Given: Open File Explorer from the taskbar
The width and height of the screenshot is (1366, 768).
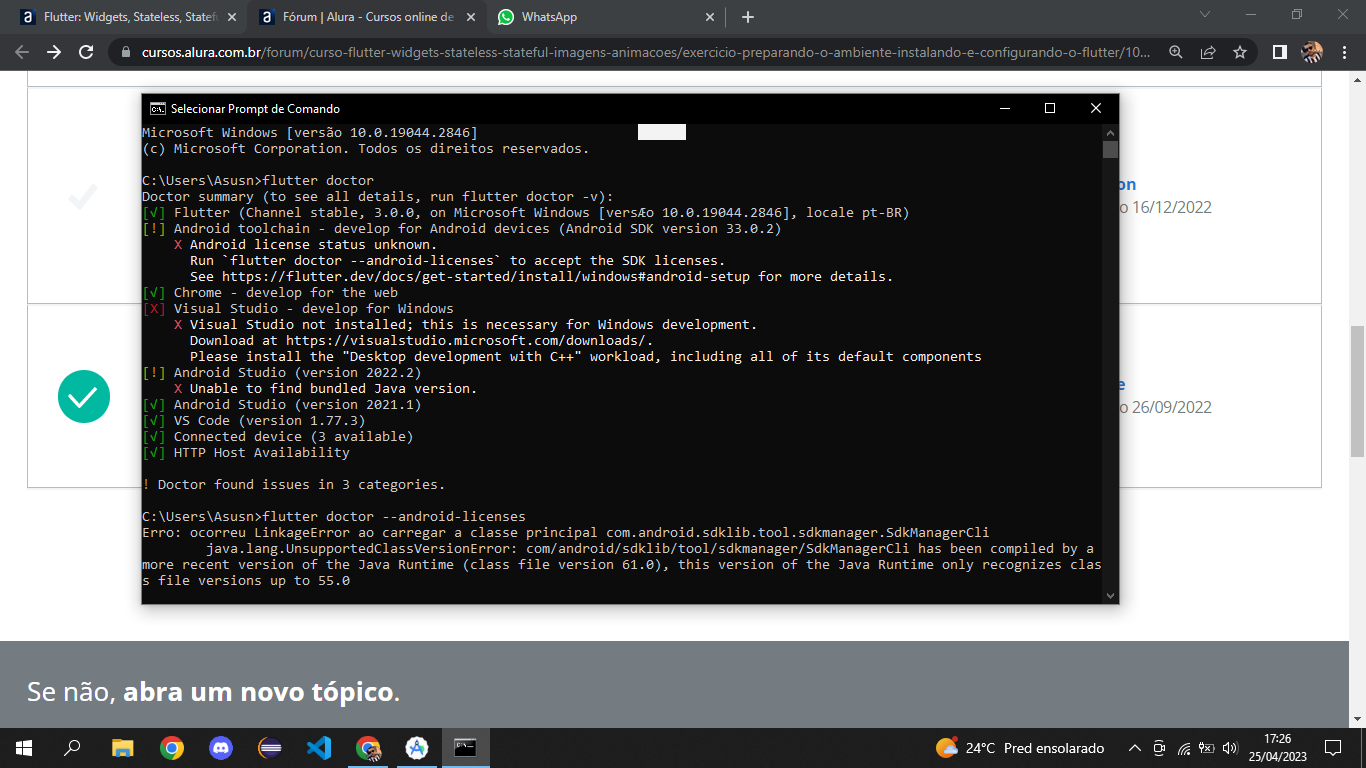Looking at the screenshot, I should point(122,748).
